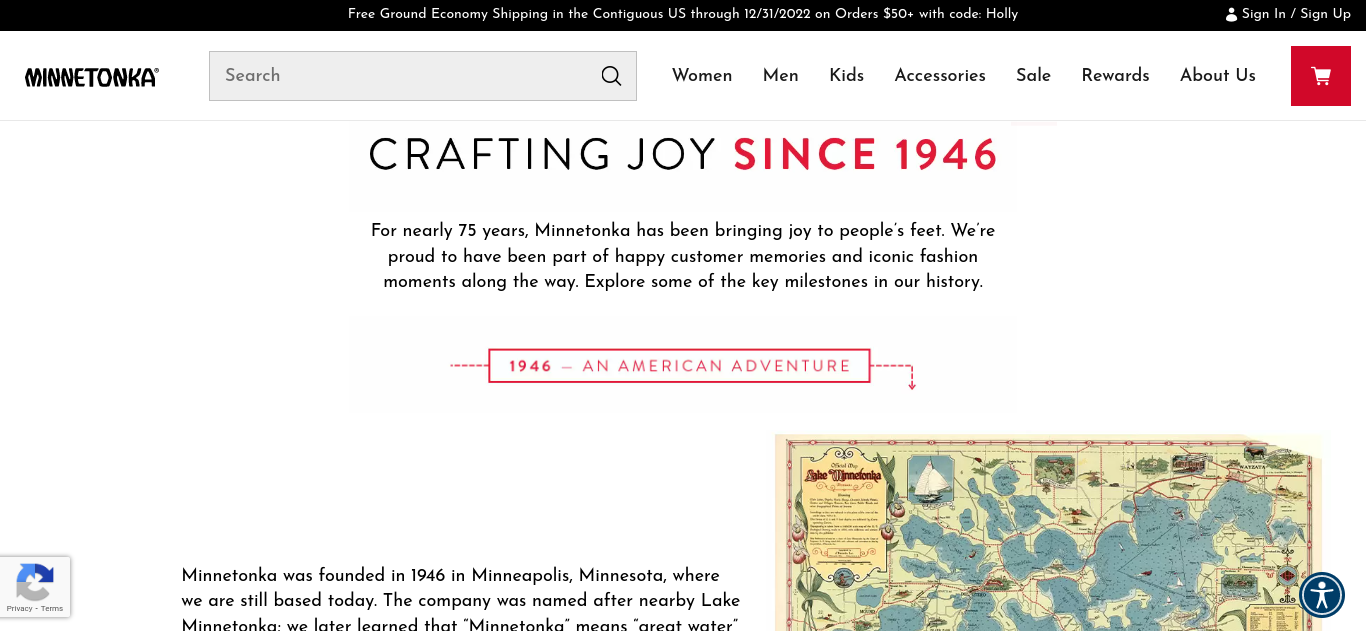Click the 1946 An American Adventure button

(679, 366)
